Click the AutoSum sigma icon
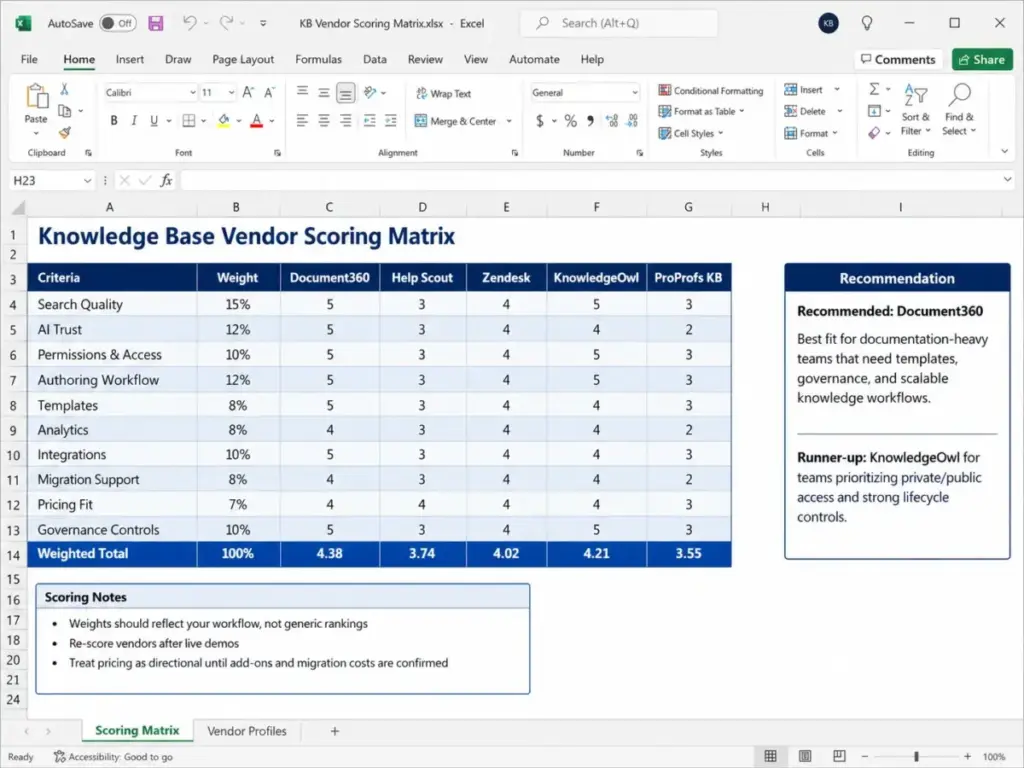Viewport: 1024px width, 768px height. pyautogui.click(x=874, y=89)
